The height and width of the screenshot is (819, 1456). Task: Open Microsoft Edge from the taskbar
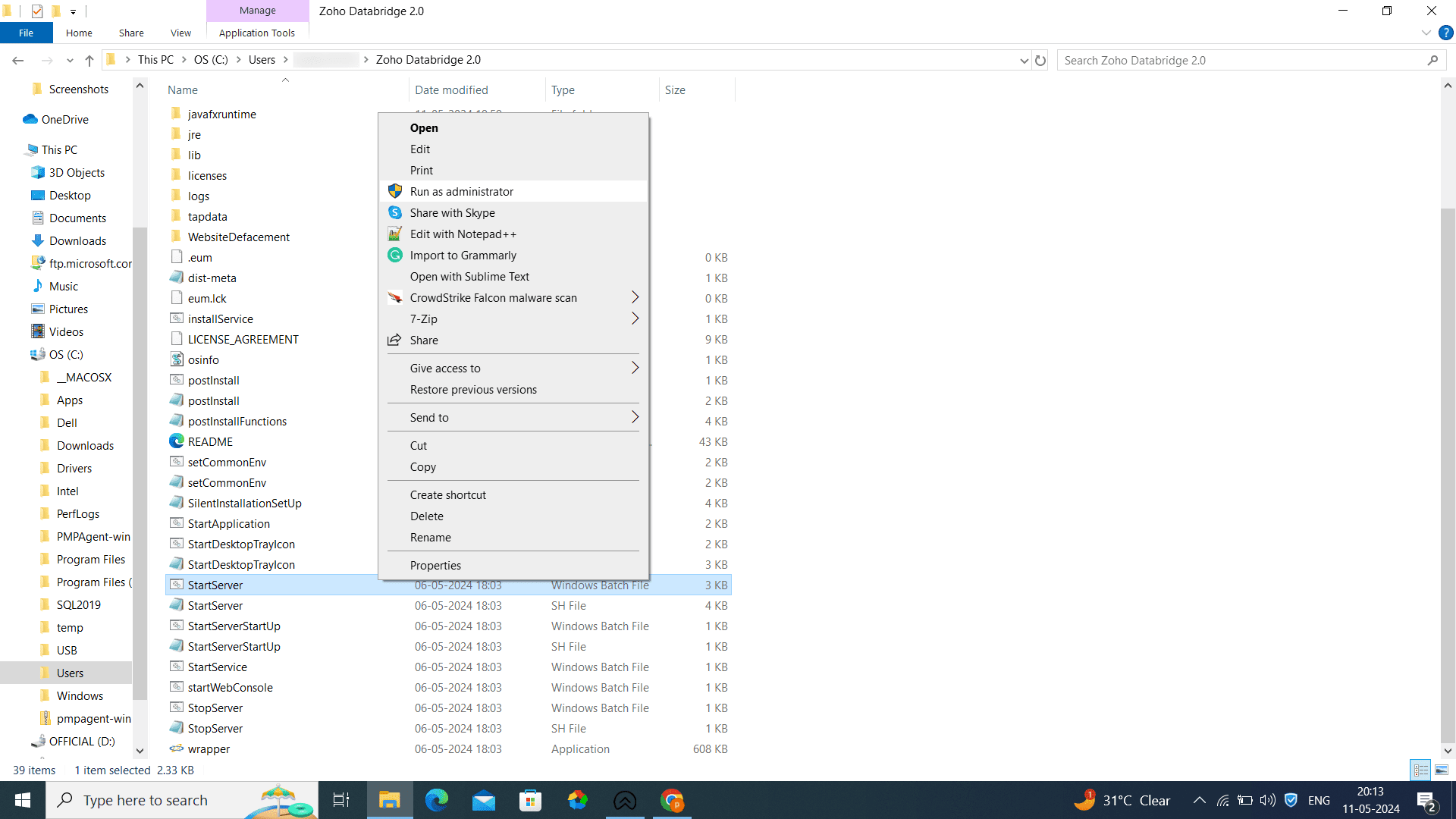point(436,800)
